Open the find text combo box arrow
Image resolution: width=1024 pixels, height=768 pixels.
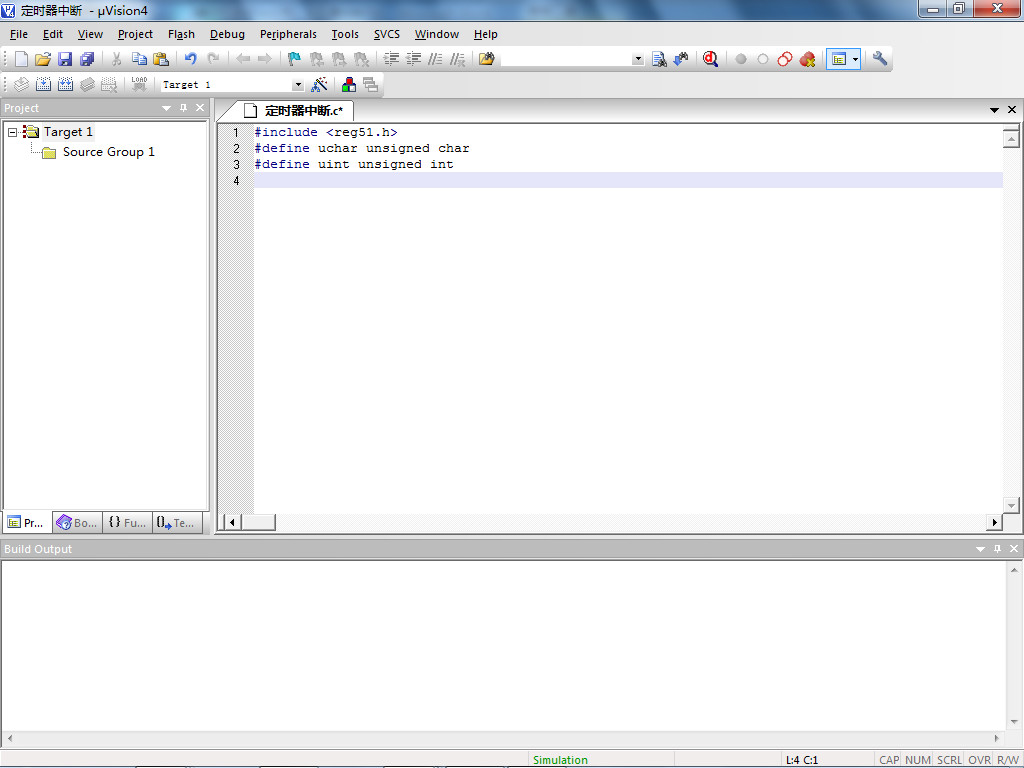[638, 59]
